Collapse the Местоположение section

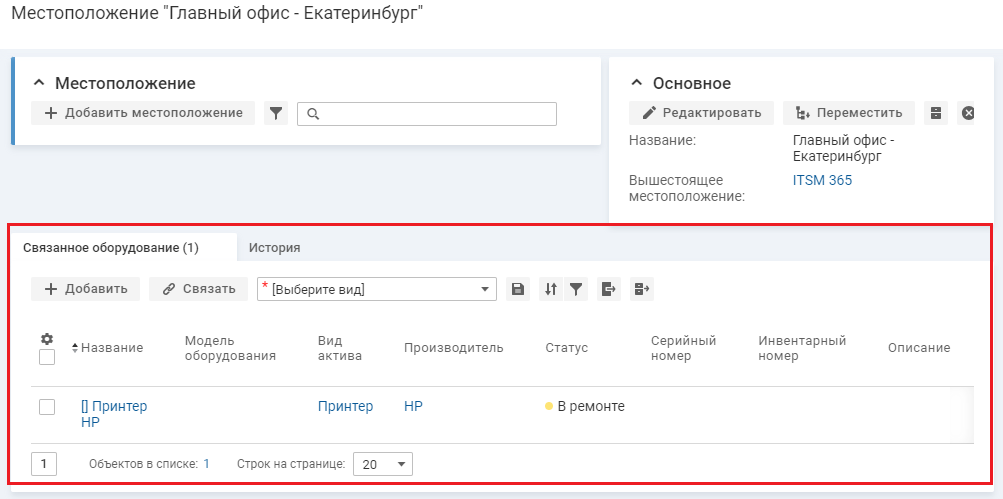[40, 83]
